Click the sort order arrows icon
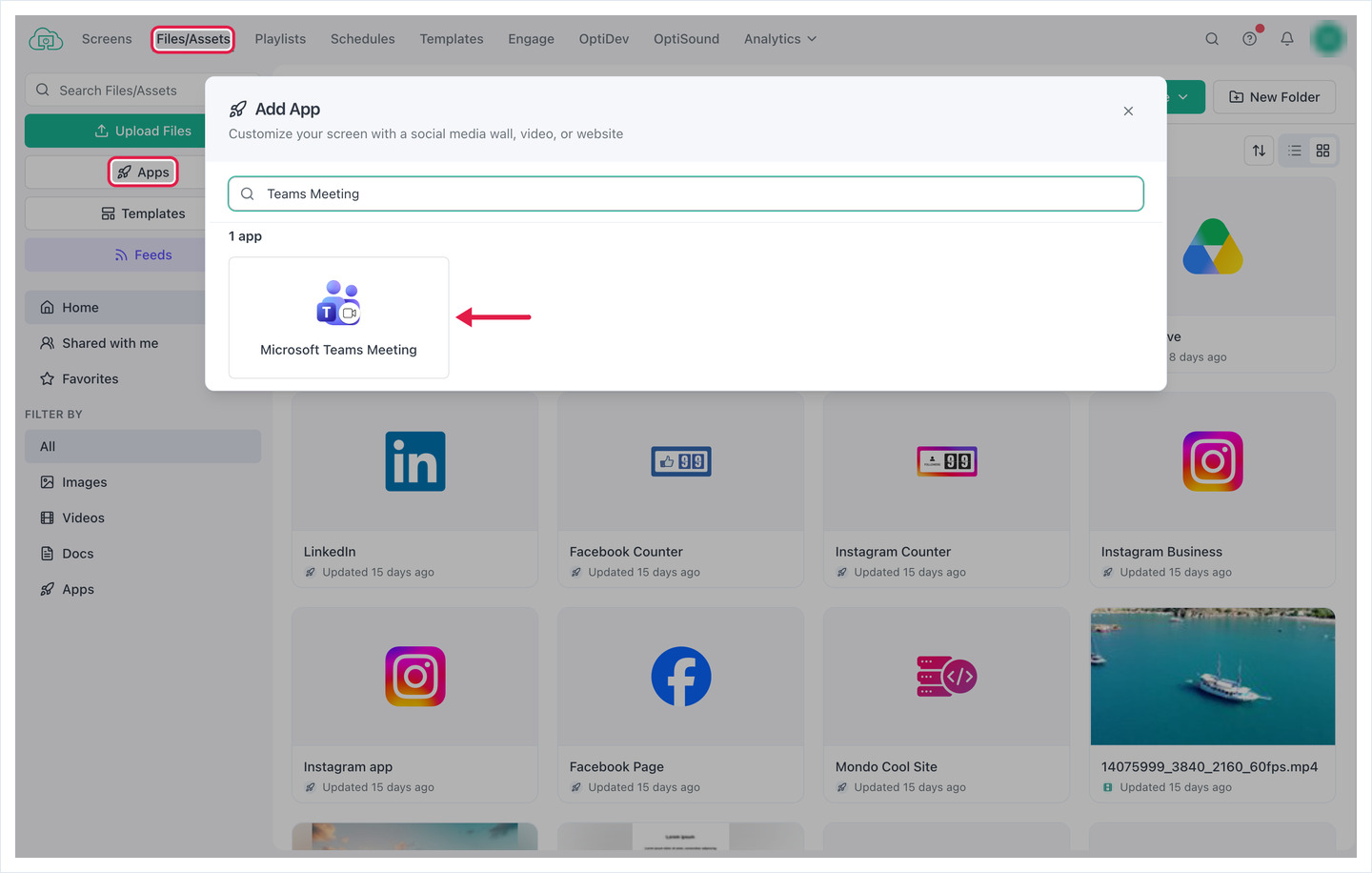The height and width of the screenshot is (873, 1372). pyautogui.click(x=1259, y=151)
